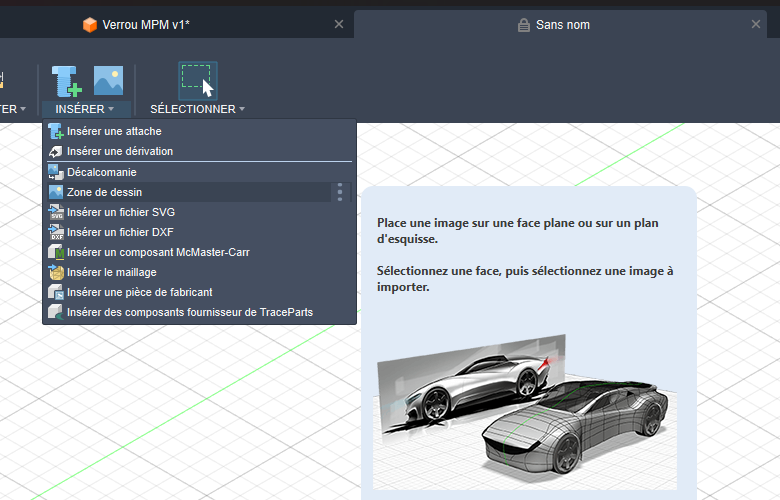The height and width of the screenshot is (500, 780).
Task: Click the Insérer un fichier DXF icon
Action: 56,232
